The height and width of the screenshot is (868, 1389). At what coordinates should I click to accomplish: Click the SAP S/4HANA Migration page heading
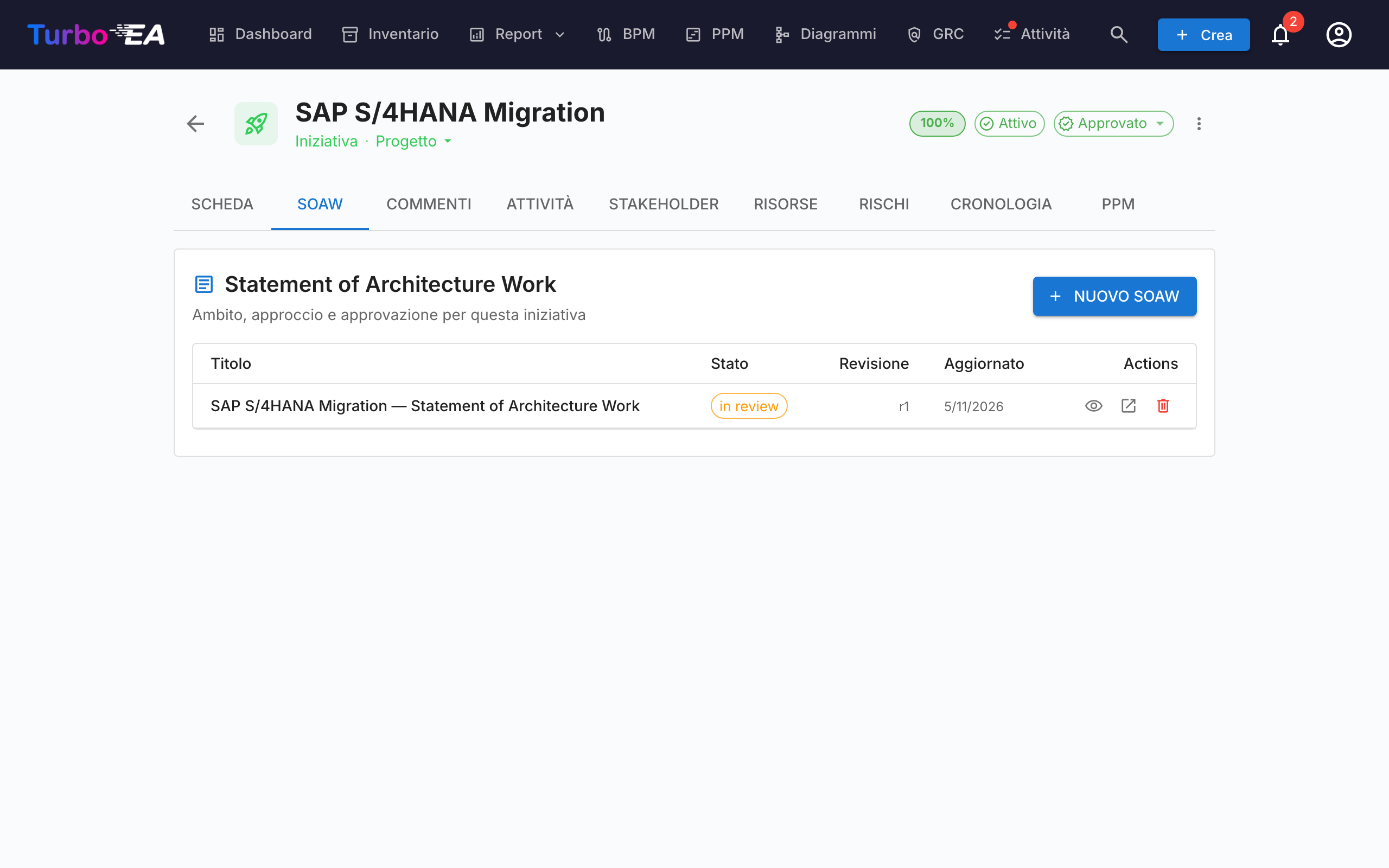coord(450,112)
